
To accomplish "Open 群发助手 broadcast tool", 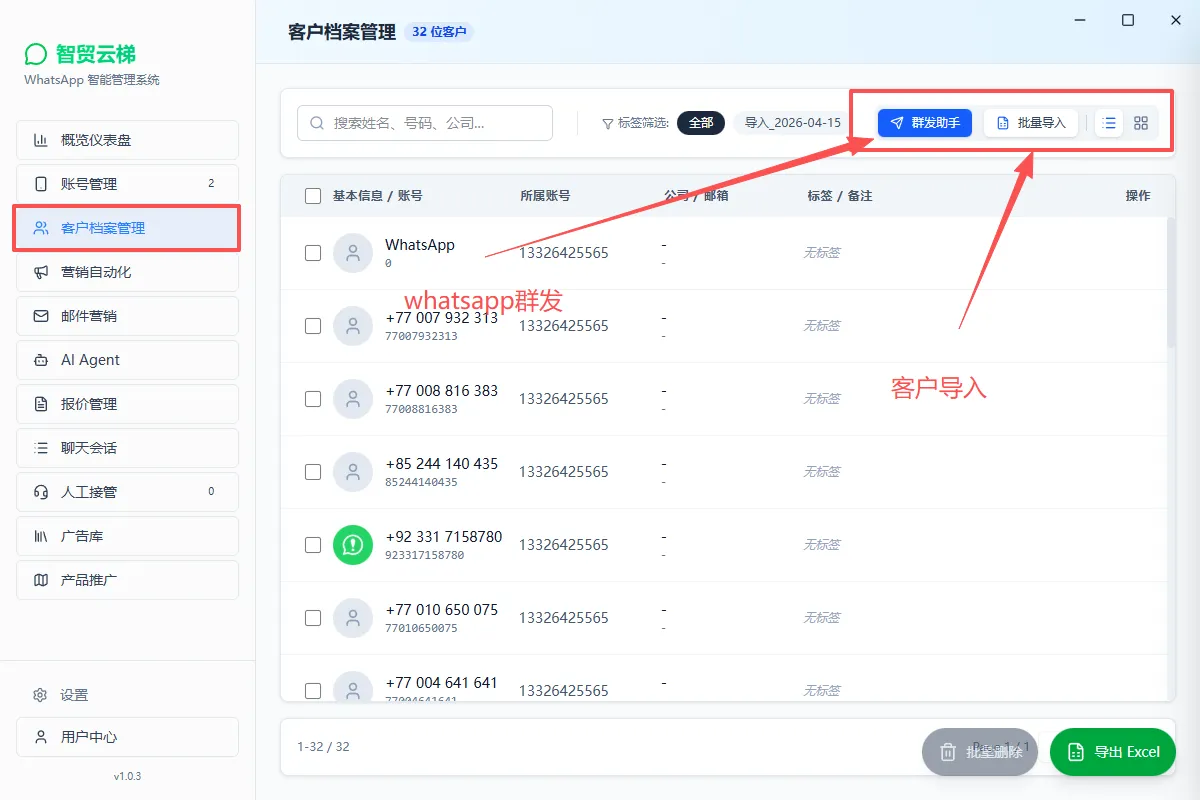I will (x=925, y=123).
